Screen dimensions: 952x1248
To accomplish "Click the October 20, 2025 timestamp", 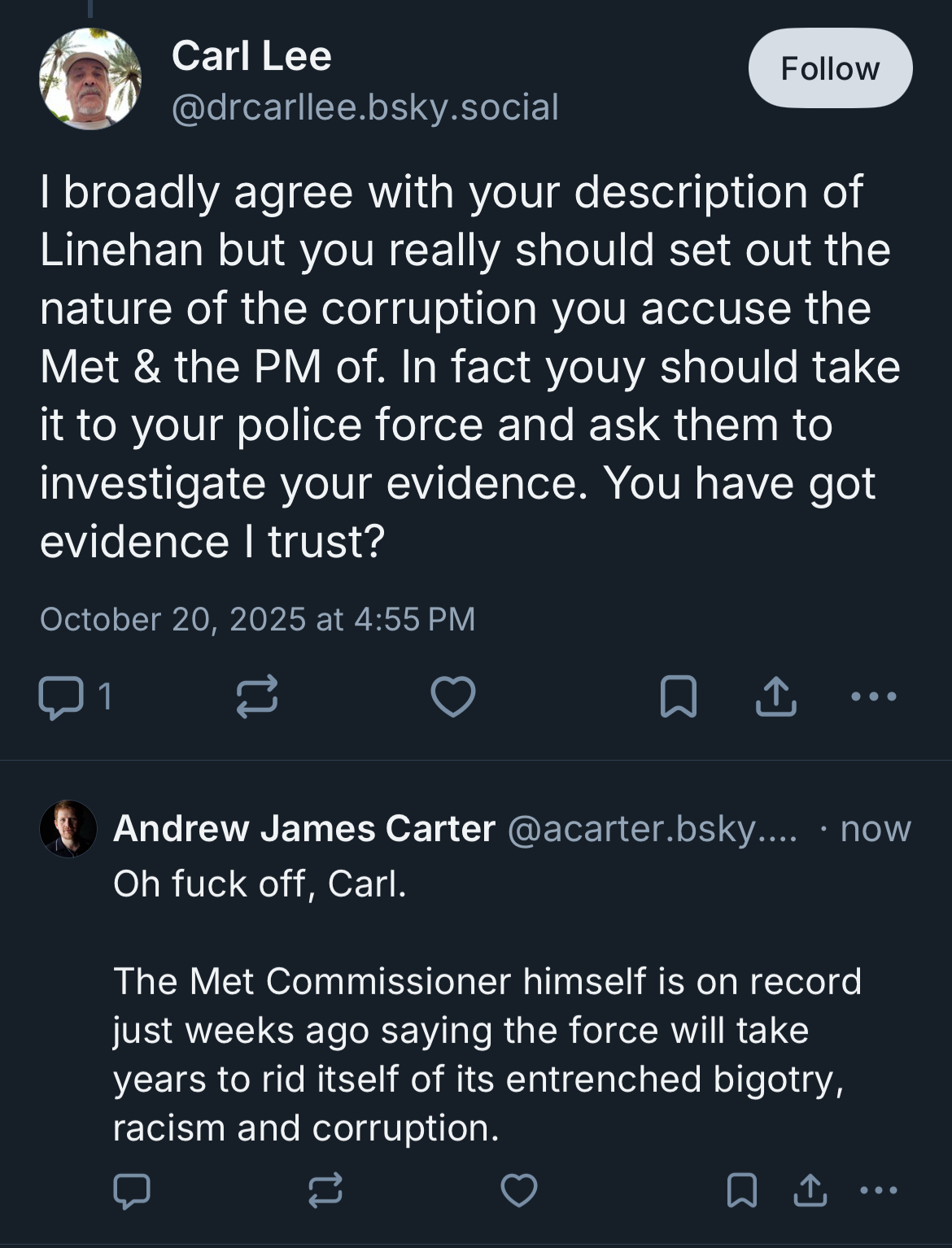I will point(257,620).
